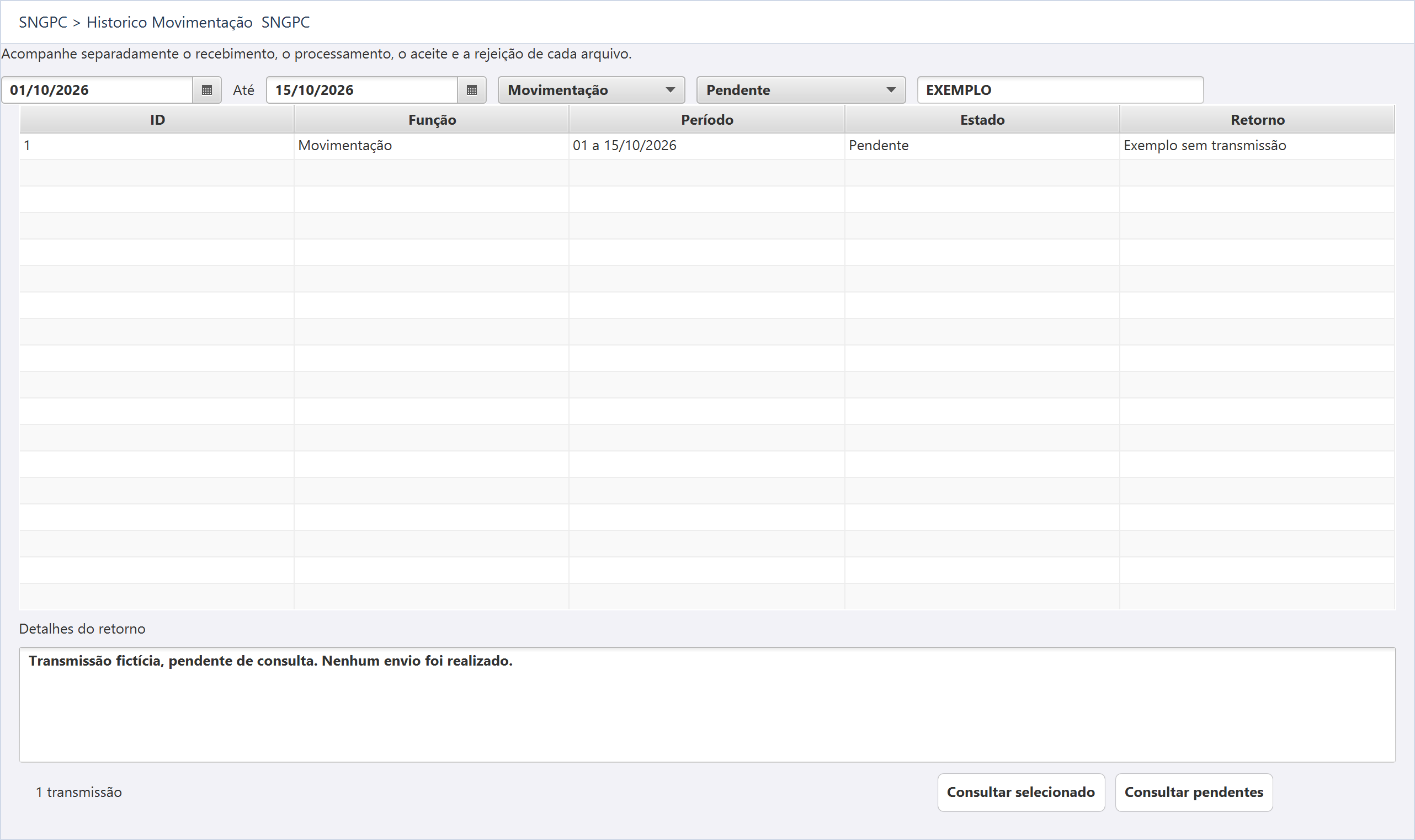Click the Consultar pendentes button
The image size is (1415, 840).
pos(1194,792)
